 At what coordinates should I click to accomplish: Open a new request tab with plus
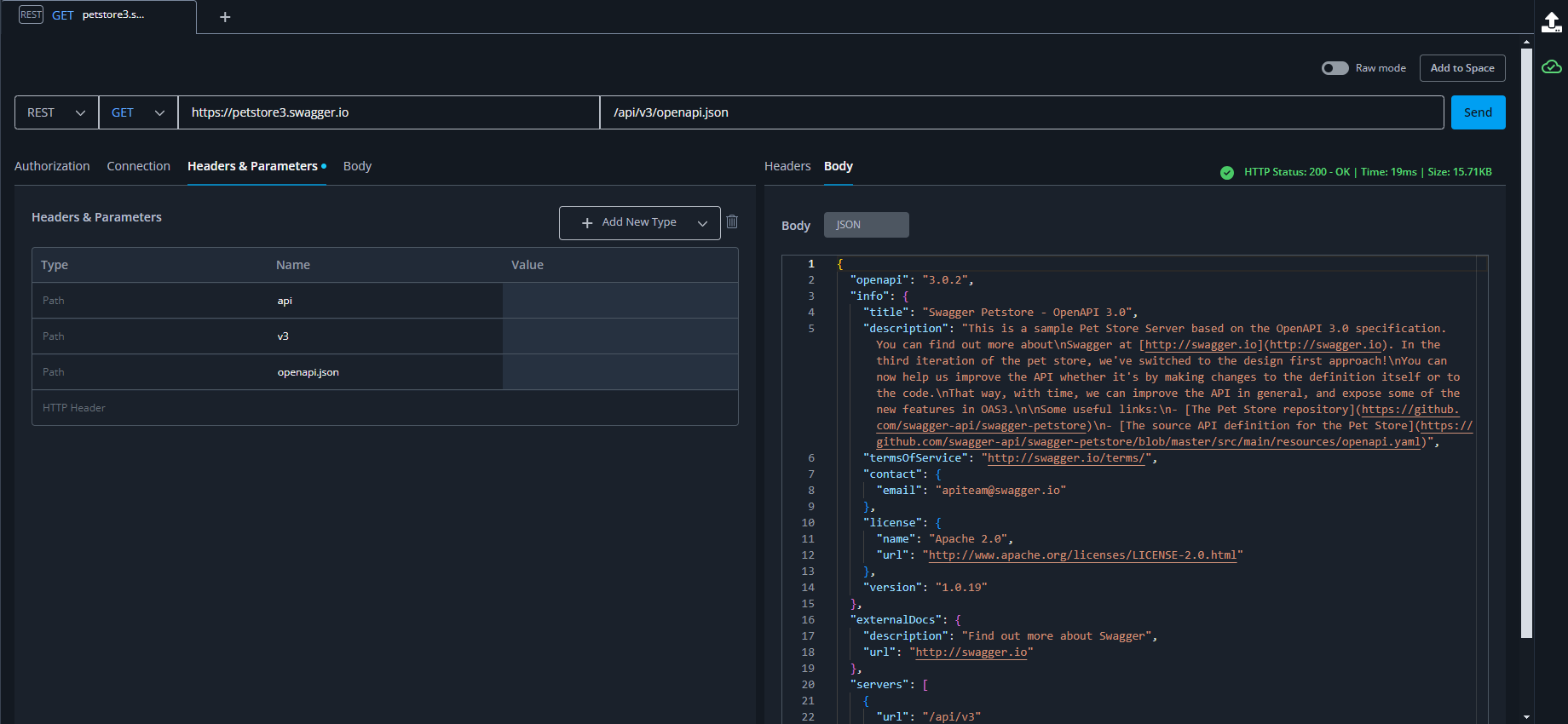(x=225, y=17)
